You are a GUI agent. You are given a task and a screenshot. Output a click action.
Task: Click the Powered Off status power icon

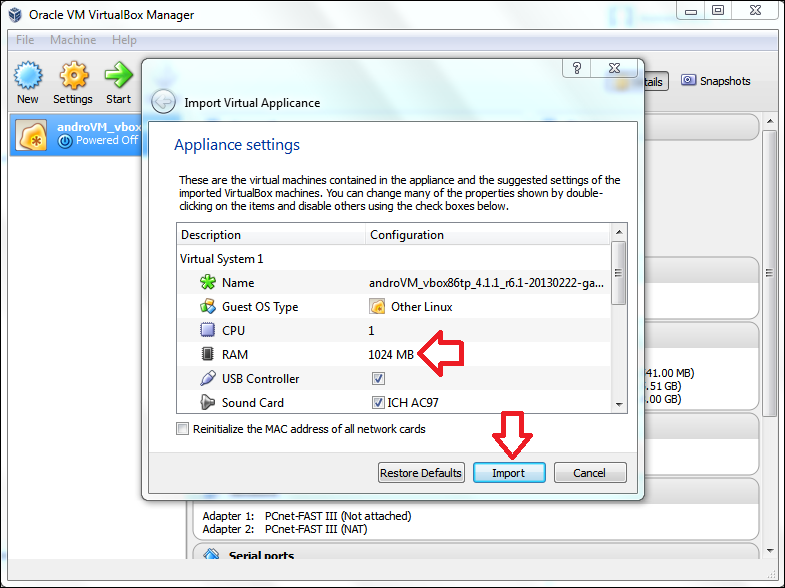click(65, 141)
